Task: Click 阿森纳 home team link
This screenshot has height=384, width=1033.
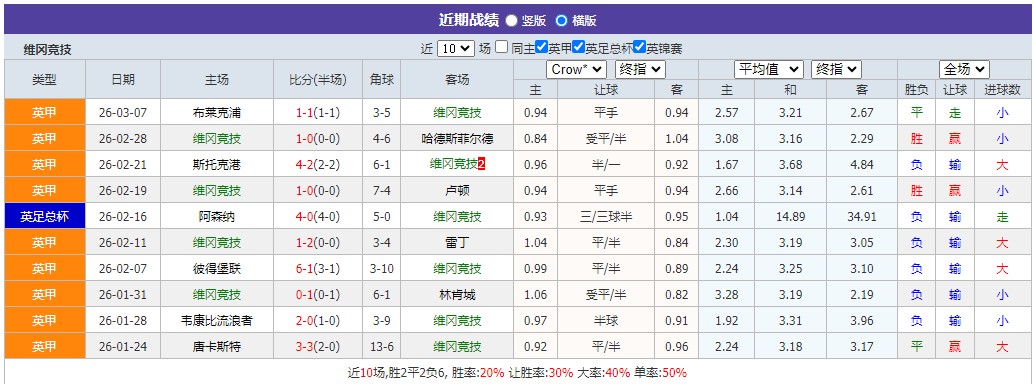Action: click(x=217, y=217)
